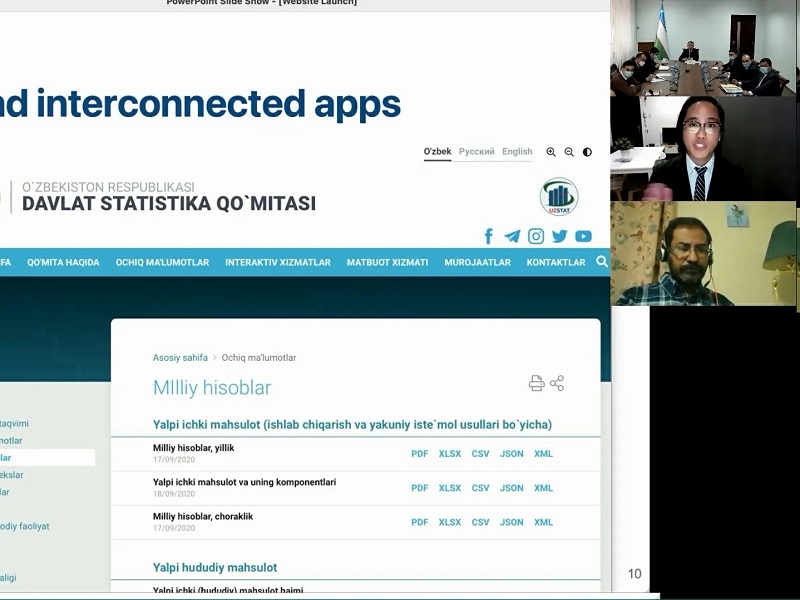Download Milliy hisoblar, yillik as PDF
Screen dimensions: 800x600
click(419, 454)
